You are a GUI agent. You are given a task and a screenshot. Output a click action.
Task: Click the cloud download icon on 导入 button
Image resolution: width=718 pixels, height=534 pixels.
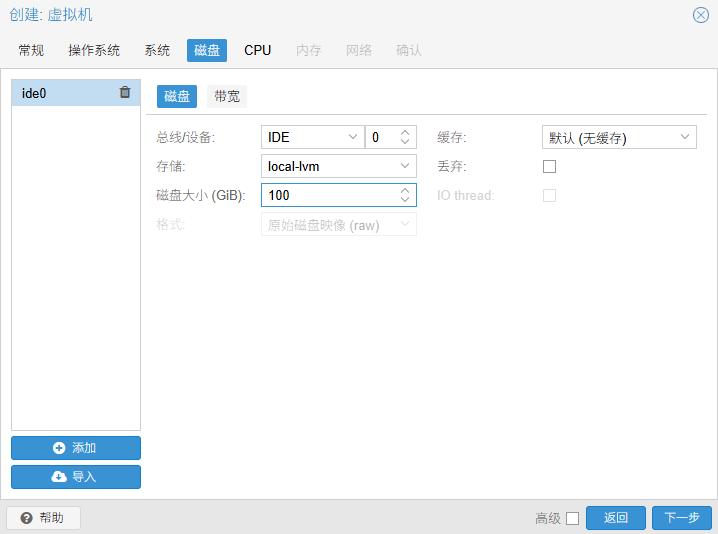[x=59, y=477]
